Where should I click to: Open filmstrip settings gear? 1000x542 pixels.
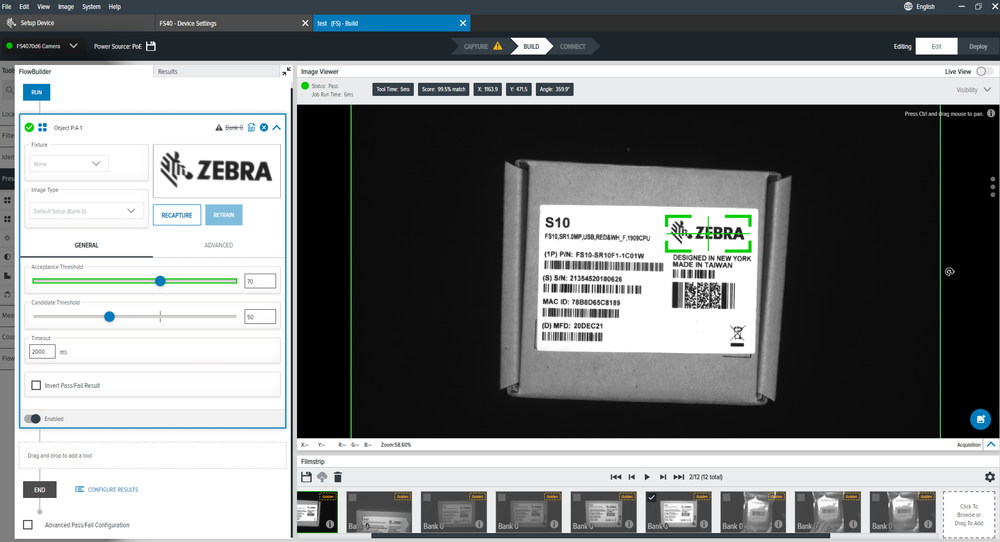pyautogui.click(x=990, y=478)
